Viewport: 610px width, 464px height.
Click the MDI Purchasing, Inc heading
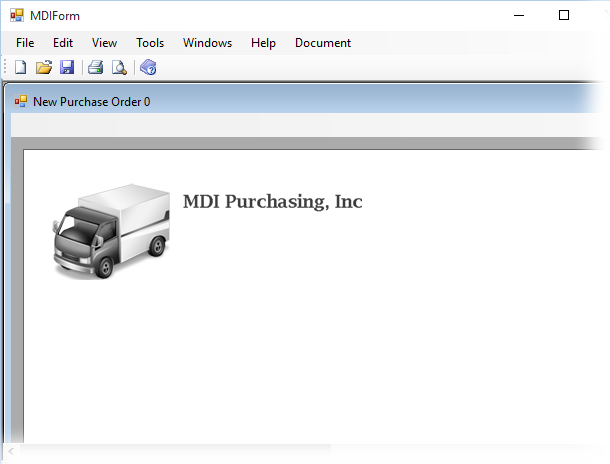click(x=273, y=201)
